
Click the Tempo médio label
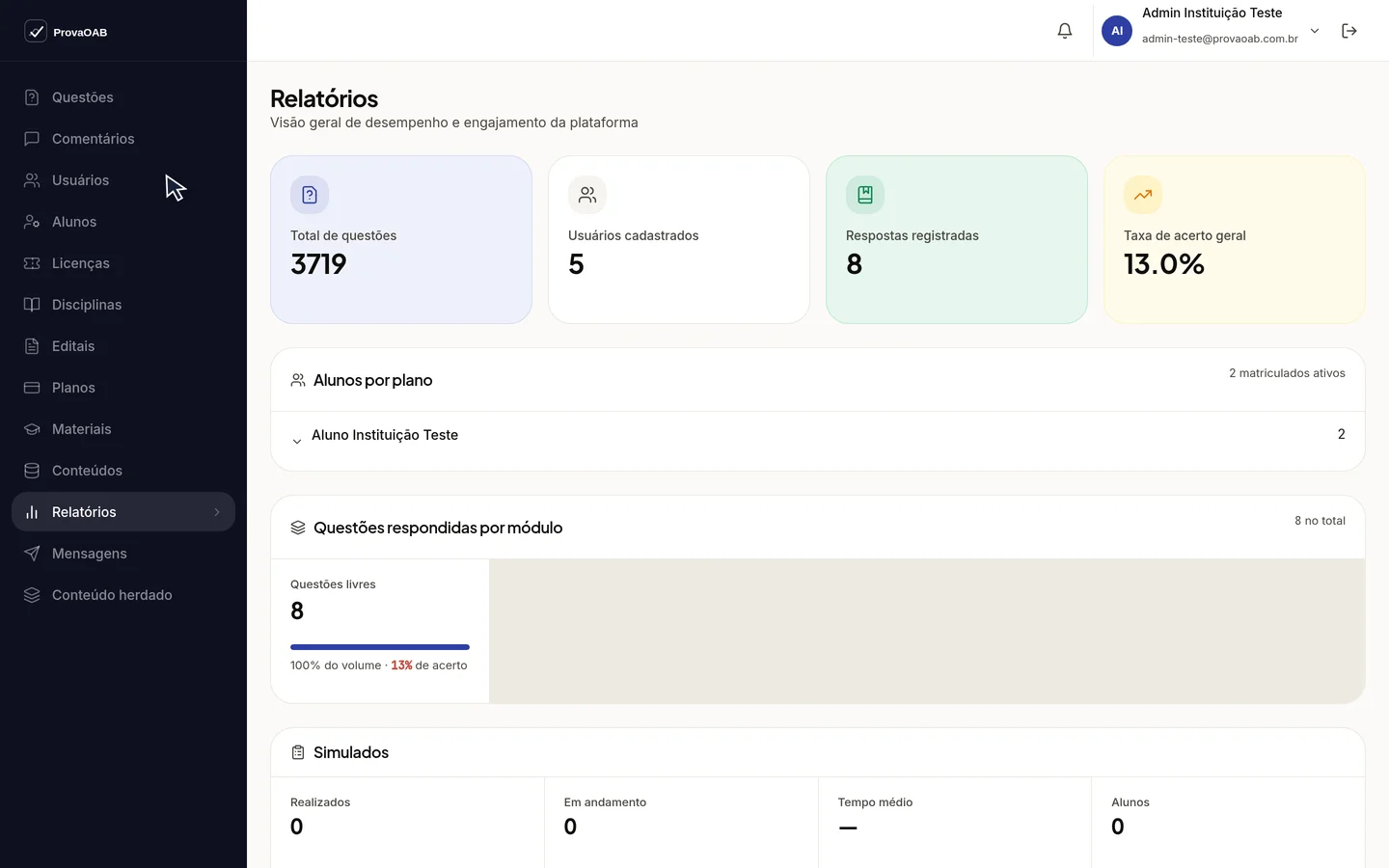pos(875,802)
